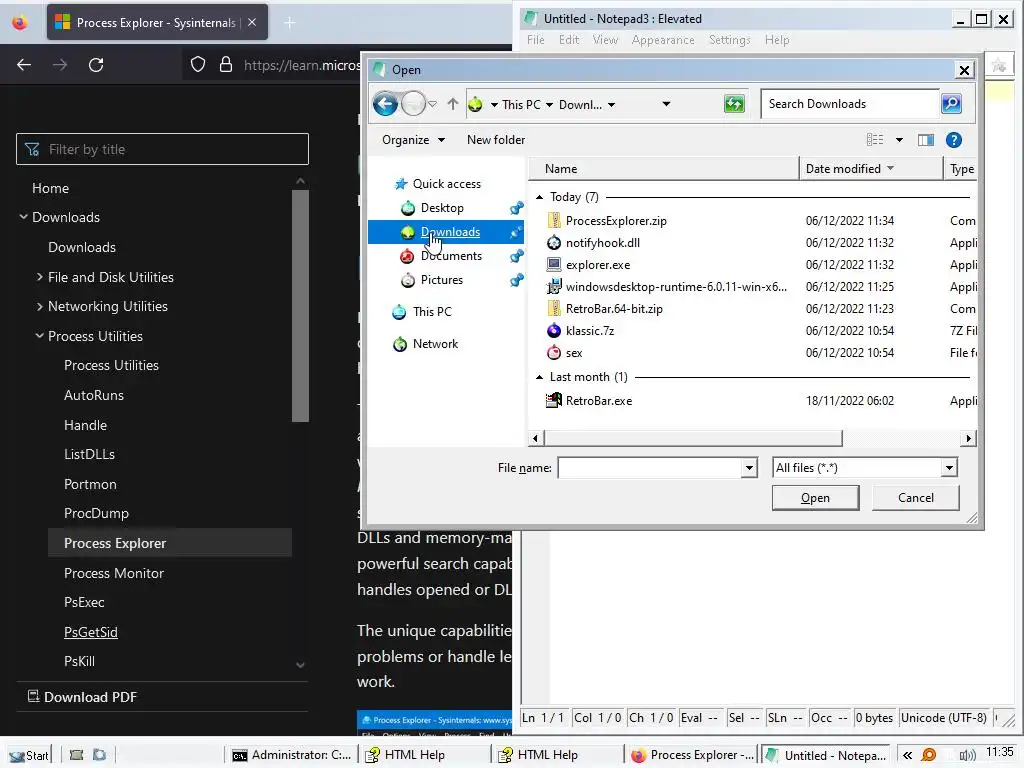Click the Open button
This screenshot has width=1024, height=768.
(x=815, y=498)
